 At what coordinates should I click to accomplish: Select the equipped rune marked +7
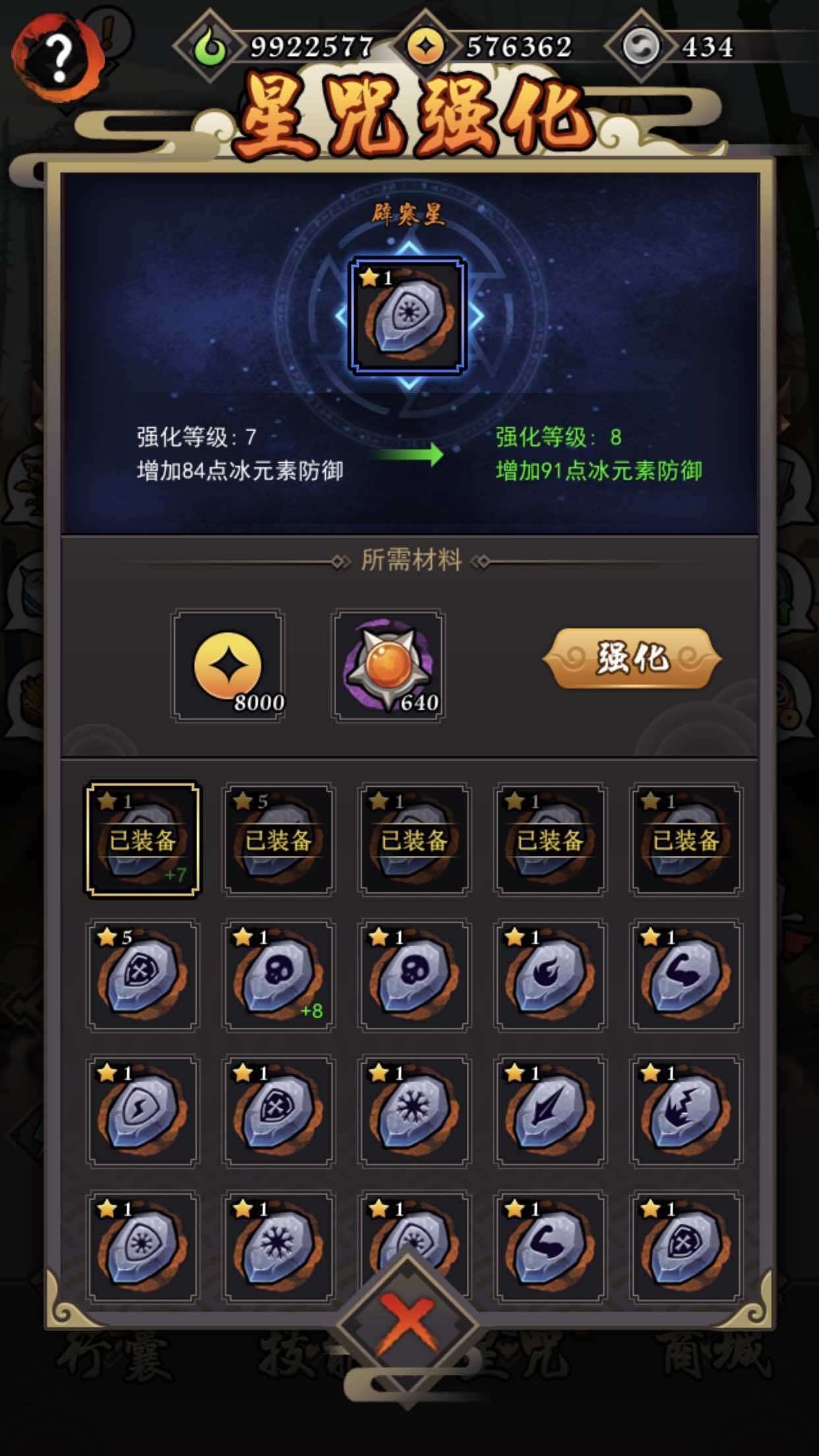142,839
